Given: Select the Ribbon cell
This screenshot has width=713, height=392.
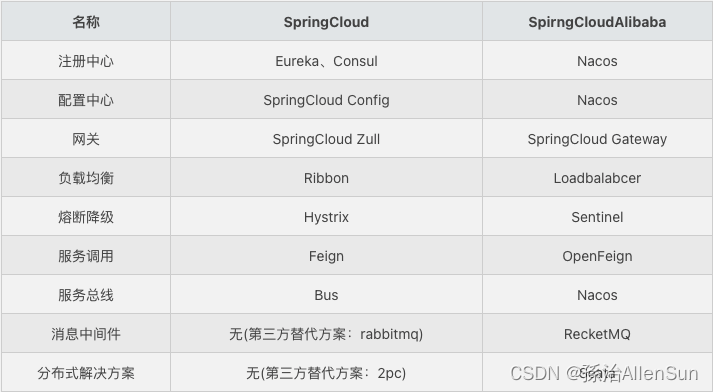Looking at the screenshot, I should pos(326,178).
